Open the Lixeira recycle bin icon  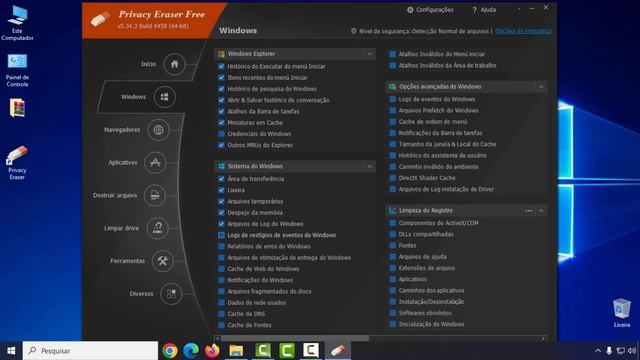point(622,313)
